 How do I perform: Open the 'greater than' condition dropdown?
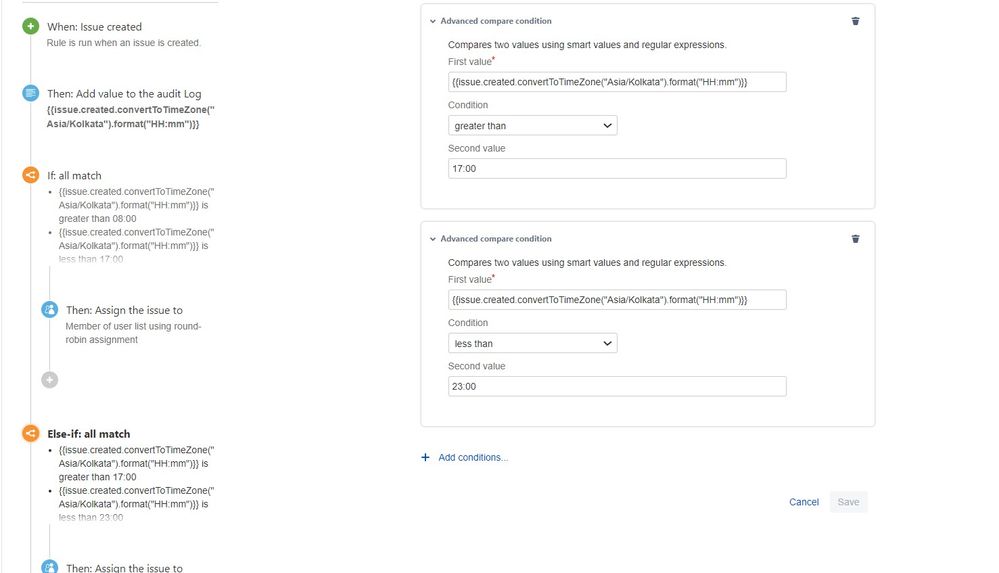coord(533,126)
